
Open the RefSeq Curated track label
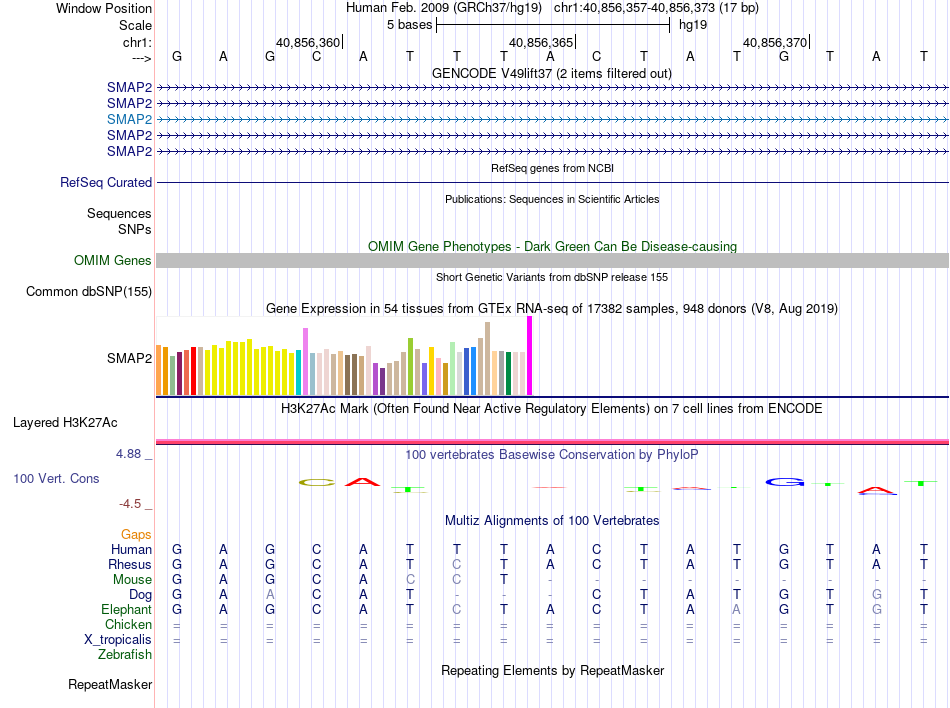(x=106, y=182)
